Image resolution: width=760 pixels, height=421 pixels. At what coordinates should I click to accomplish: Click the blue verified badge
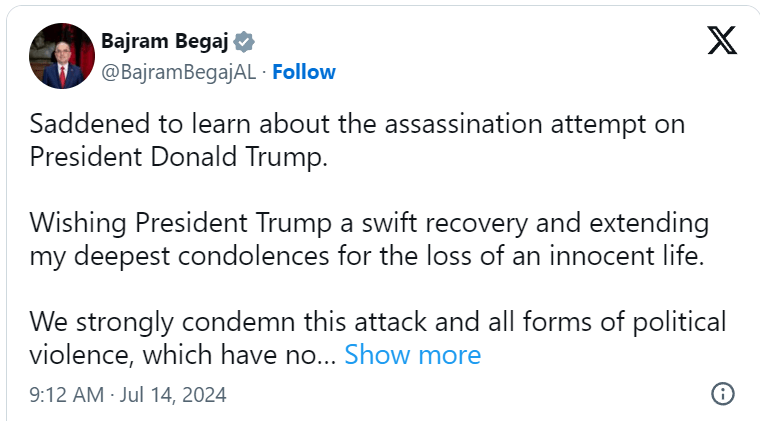[x=244, y=42]
